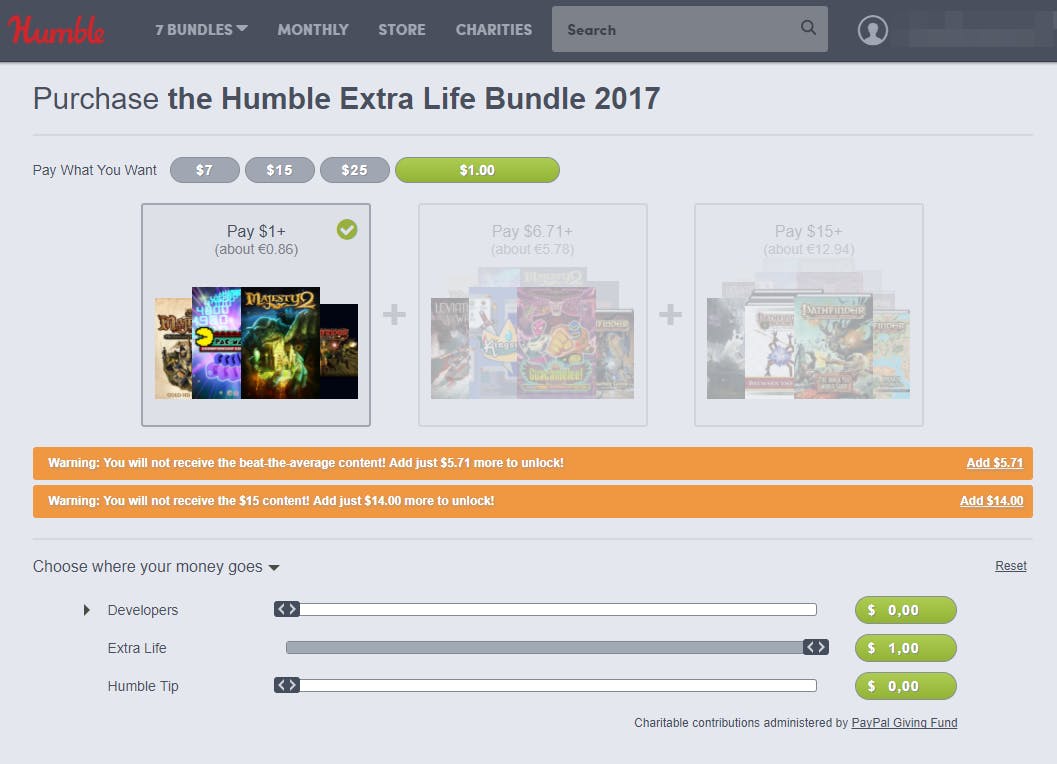This screenshot has width=1057, height=764.
Task: Select the Pay $15+ tier box
Action: [x=808, y=315]
